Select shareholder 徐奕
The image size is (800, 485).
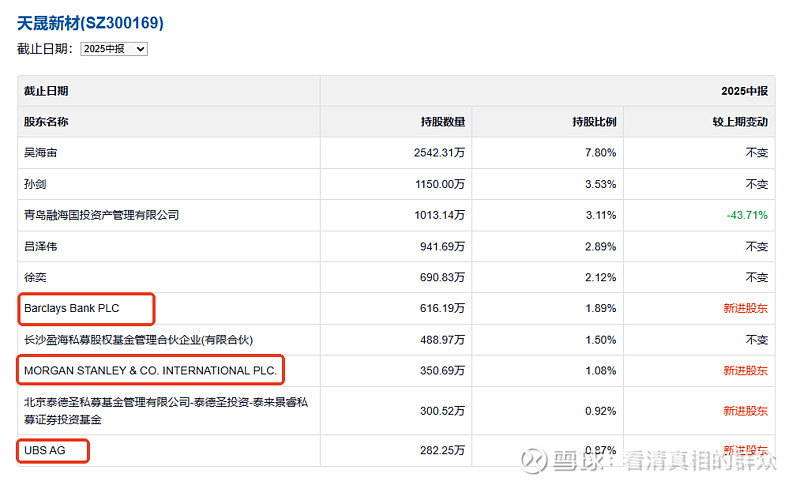click(35, 277)
